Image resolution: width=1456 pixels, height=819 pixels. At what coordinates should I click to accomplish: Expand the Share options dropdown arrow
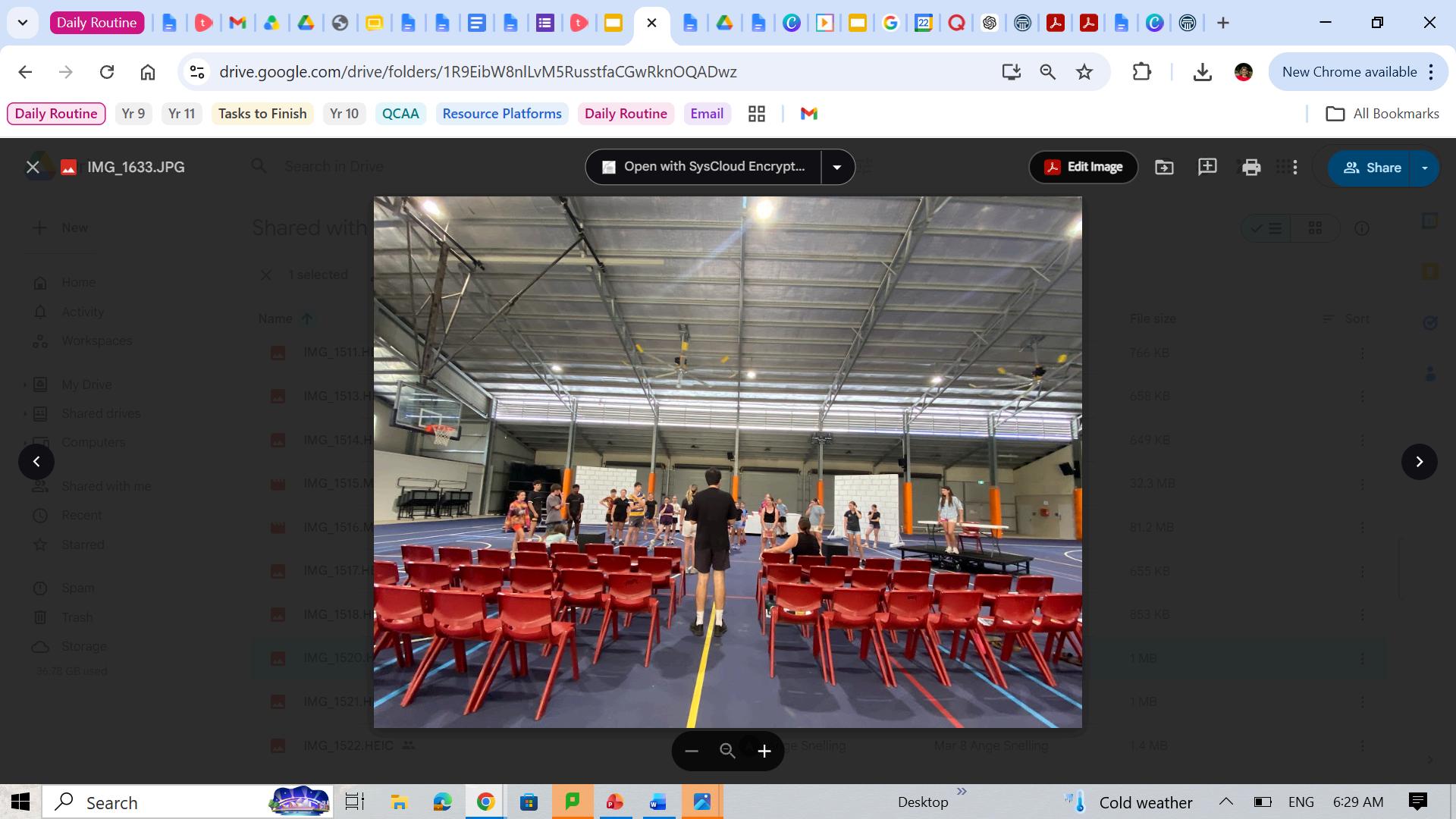pyautogui.click(x=1424, y=168)
